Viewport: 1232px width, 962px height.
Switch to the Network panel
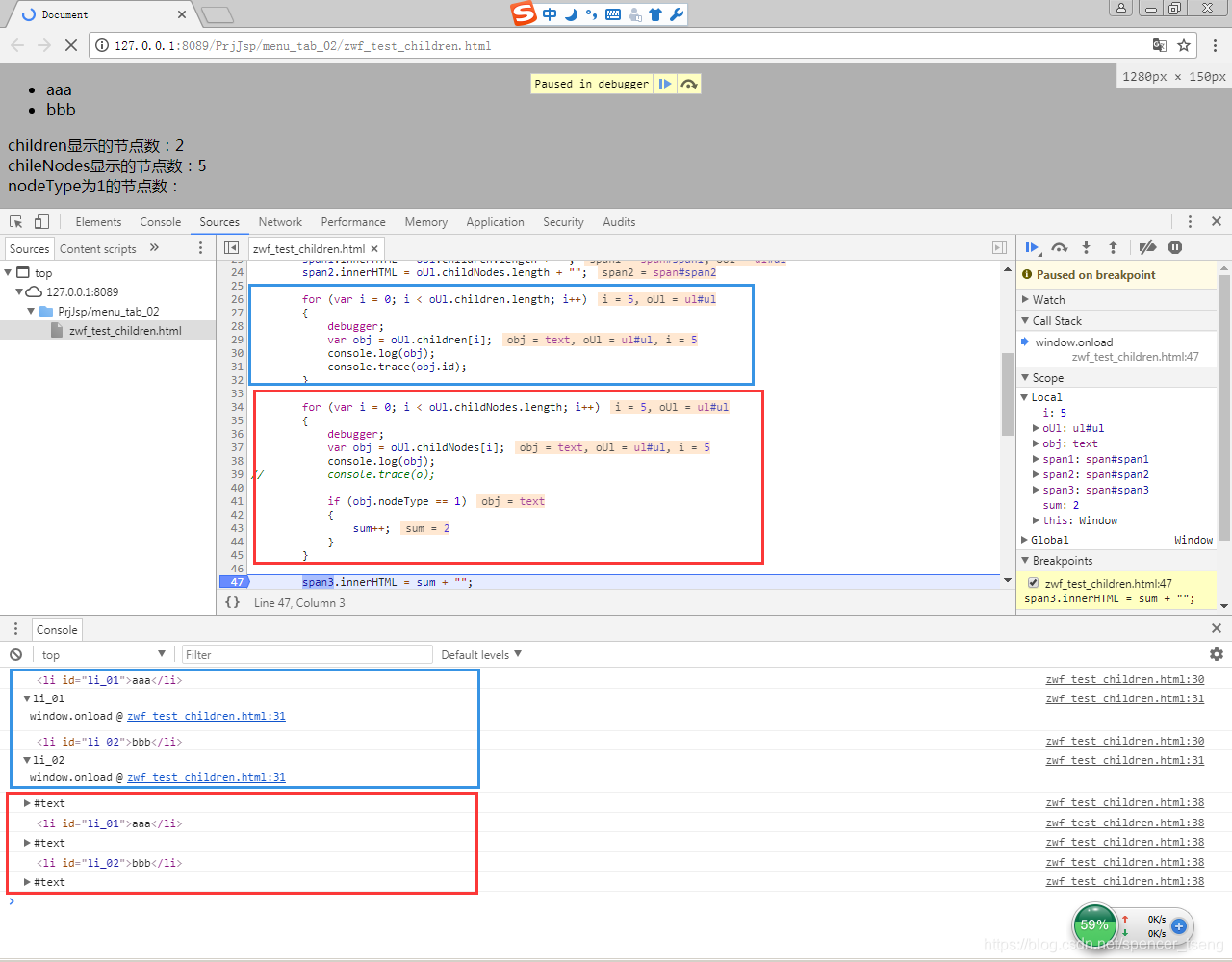(280, 221)
